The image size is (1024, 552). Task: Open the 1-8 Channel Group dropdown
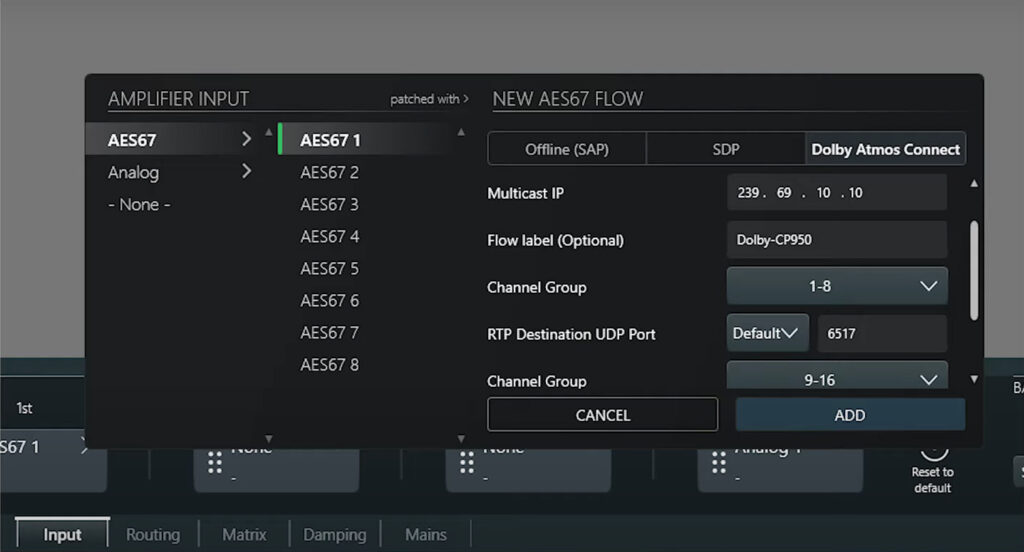tap(836, 286)
